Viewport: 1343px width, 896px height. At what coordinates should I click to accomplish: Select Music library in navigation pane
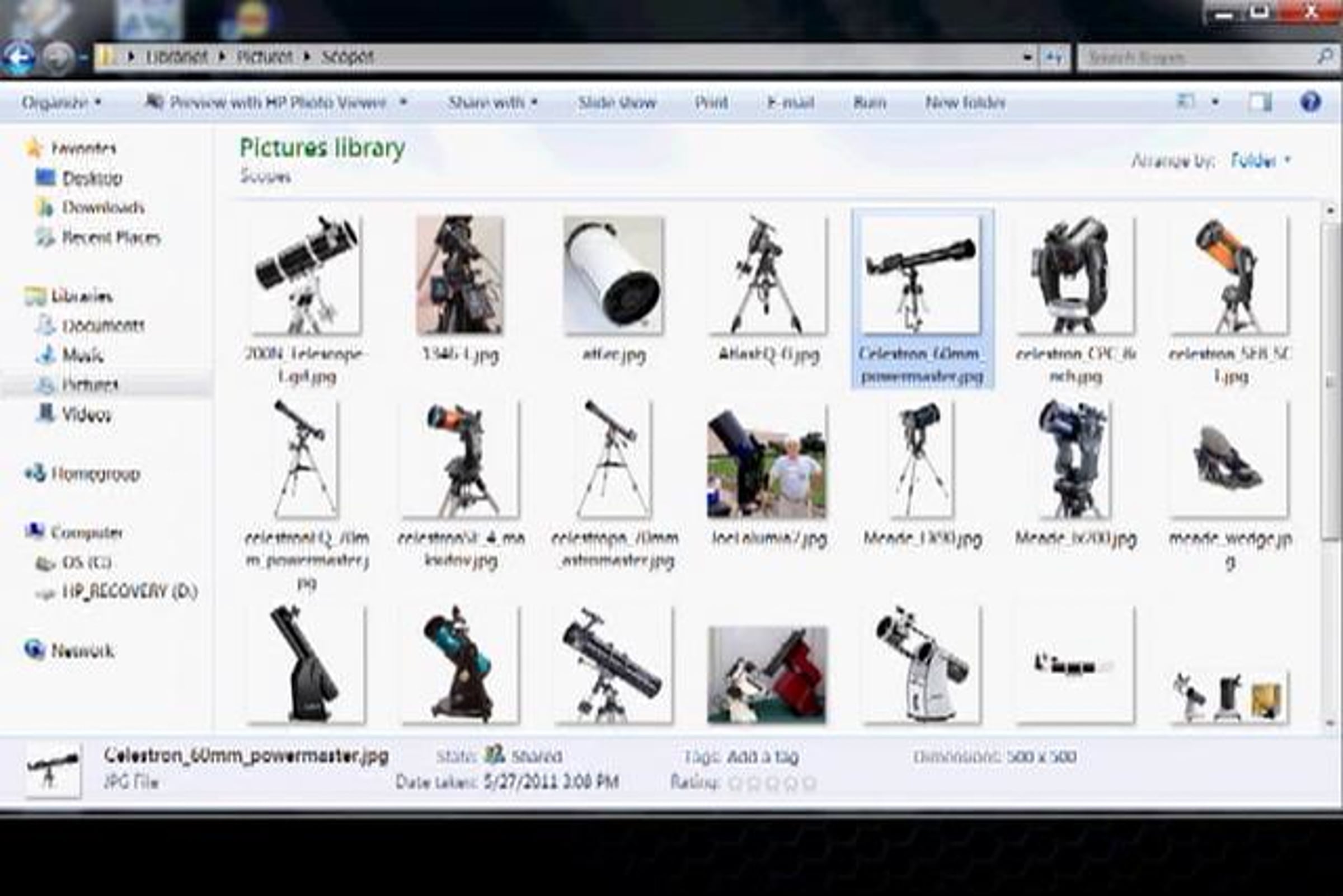tap(82, 355)
